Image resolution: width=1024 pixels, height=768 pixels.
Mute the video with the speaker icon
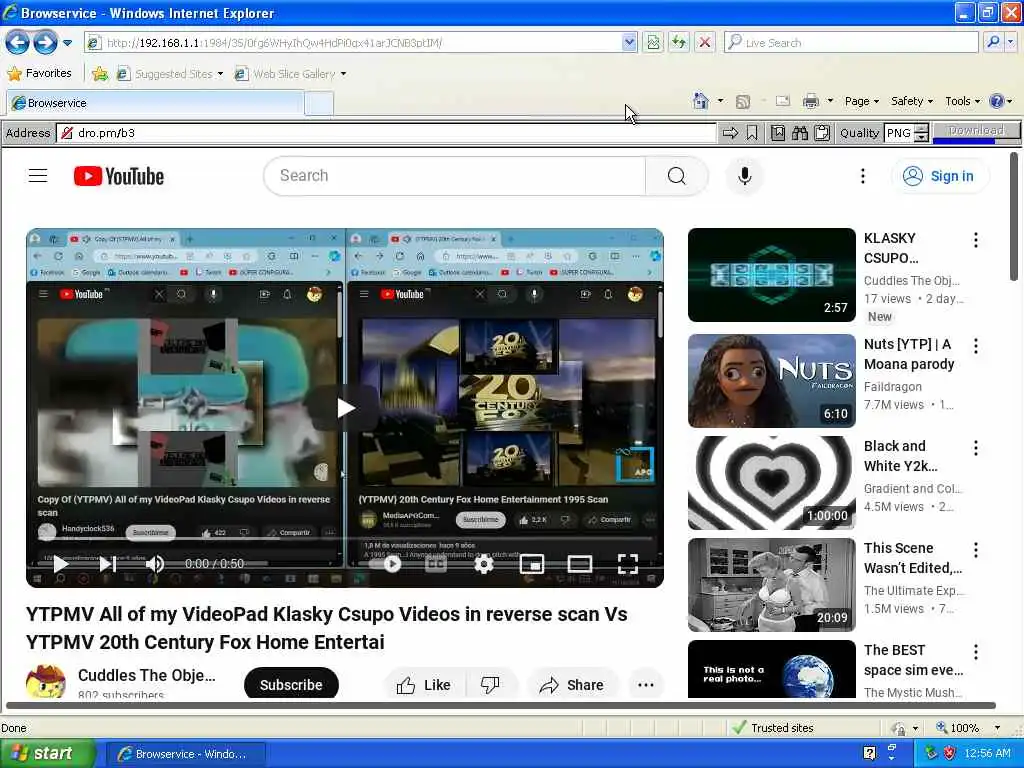click(155, 564)
